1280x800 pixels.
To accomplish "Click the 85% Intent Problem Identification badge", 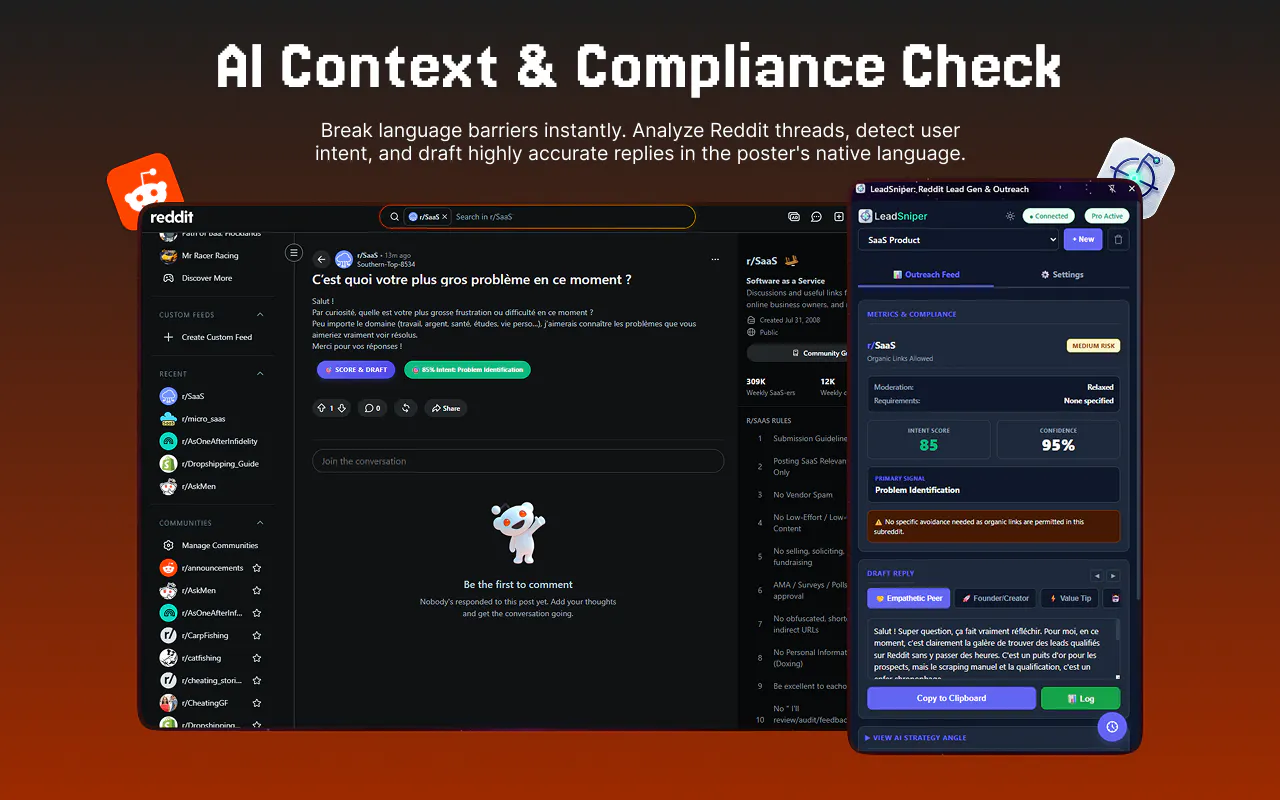I will pyautogui.click(x=467, y=370).
